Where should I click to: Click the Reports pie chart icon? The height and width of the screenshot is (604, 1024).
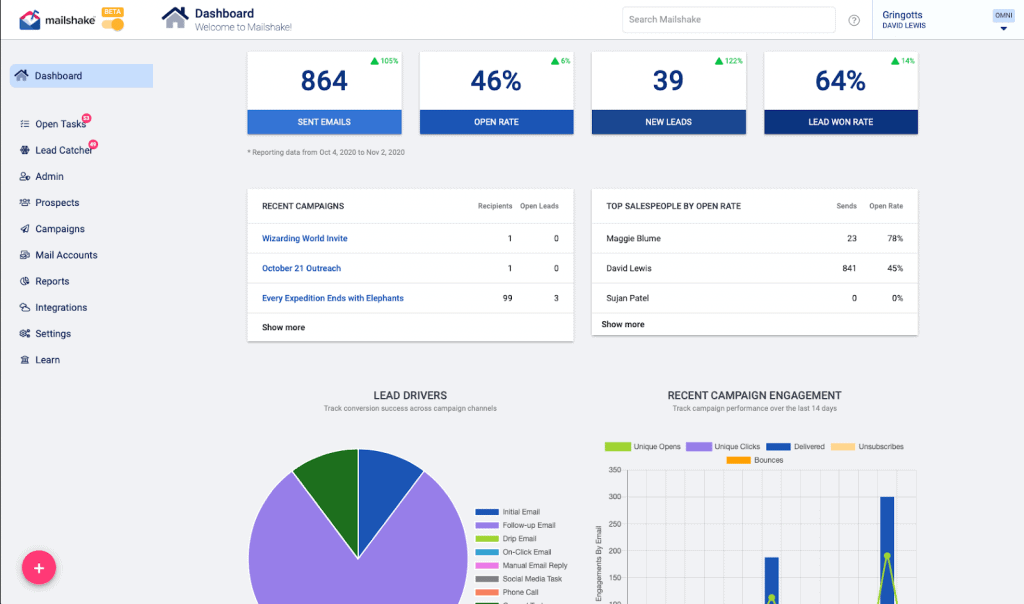(25, 281)
